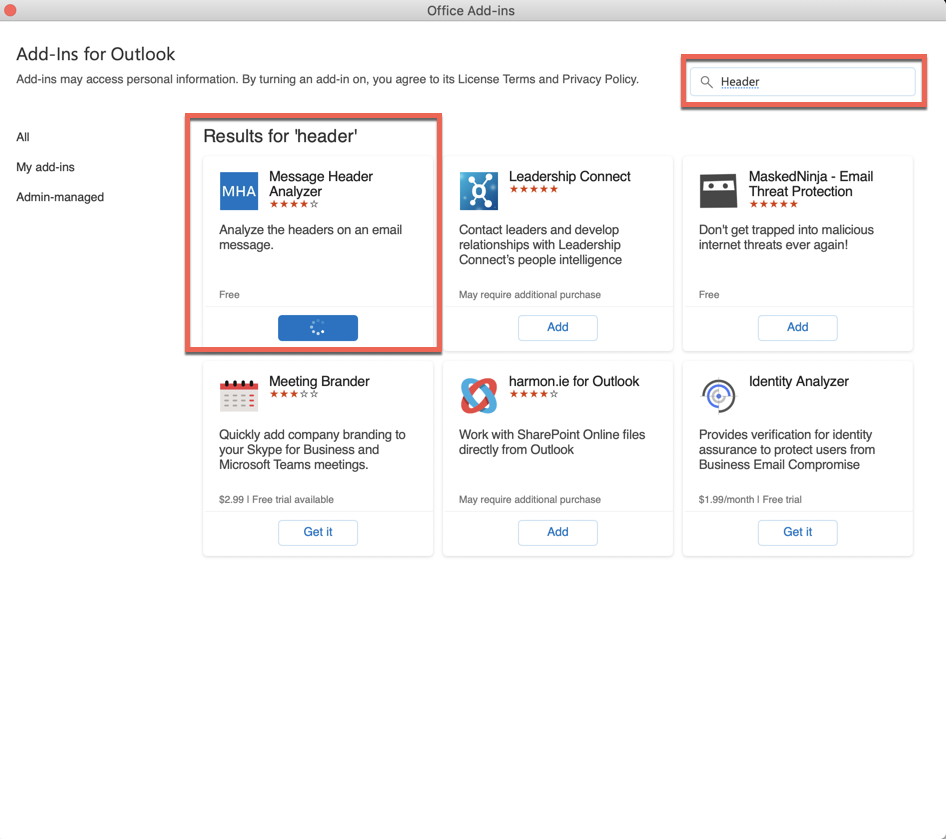Click Message Header Analyzer star rating
This screenshot has width=946, height=839.
point(294,204)
